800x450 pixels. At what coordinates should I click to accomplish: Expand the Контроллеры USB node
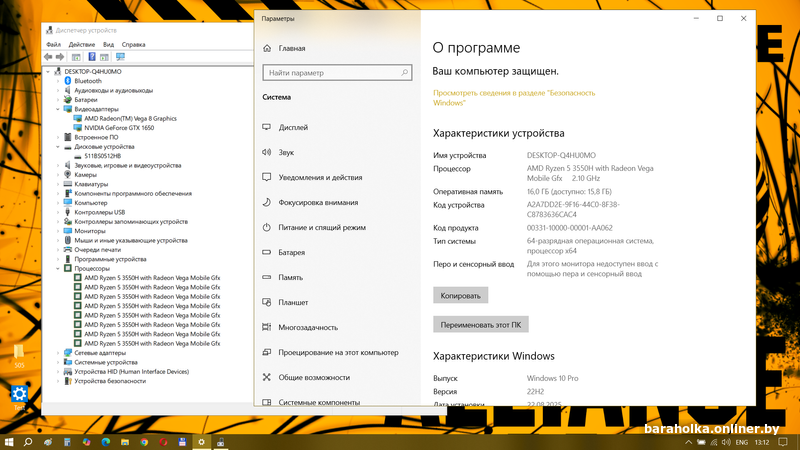point(58,212)
